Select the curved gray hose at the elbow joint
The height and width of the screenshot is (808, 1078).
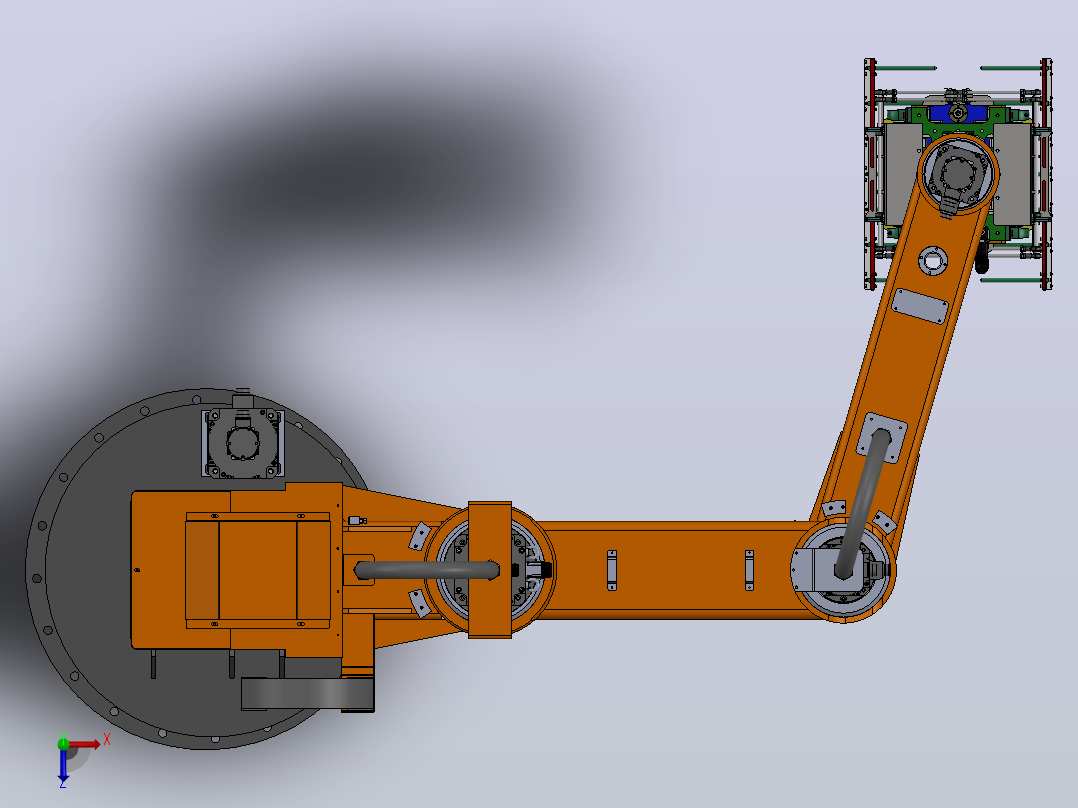coord(862,502)
